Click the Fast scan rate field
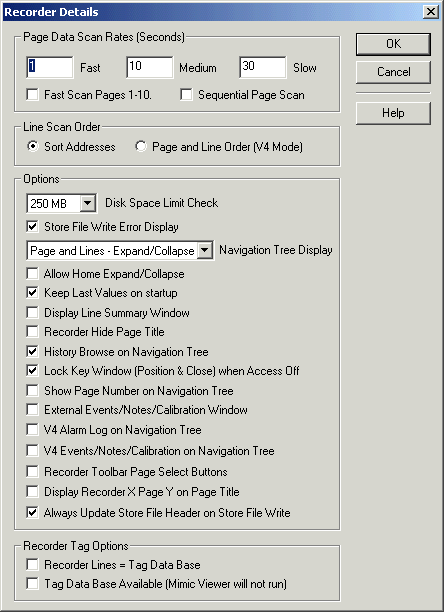Viewport: 444px width, 612px height. (50, 67)
